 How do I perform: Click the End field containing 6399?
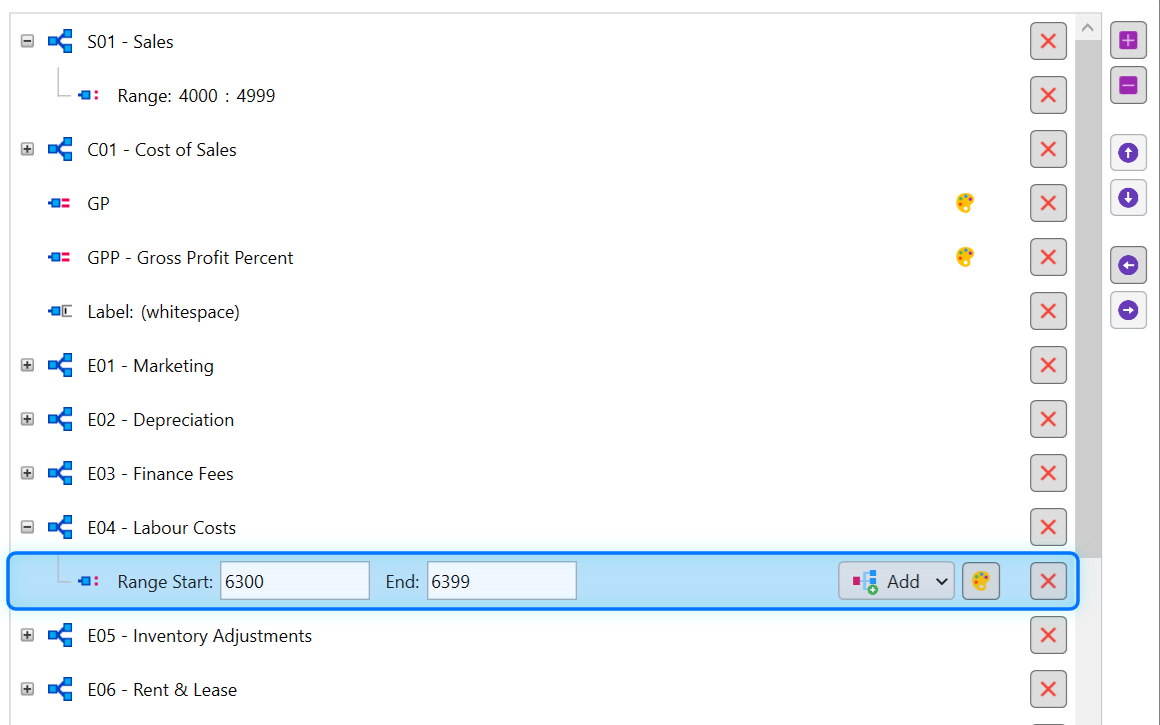pyautogui.click(x=502, y=581)
